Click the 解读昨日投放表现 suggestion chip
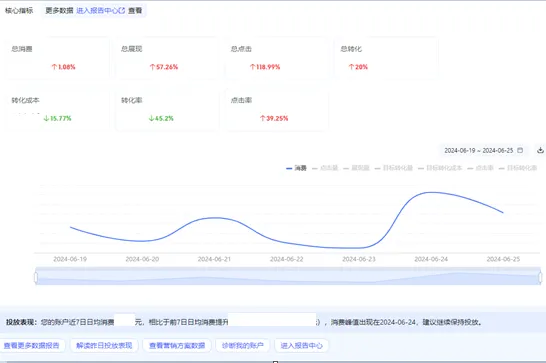Viewport: 546px width, 363px height. [104, 346]
